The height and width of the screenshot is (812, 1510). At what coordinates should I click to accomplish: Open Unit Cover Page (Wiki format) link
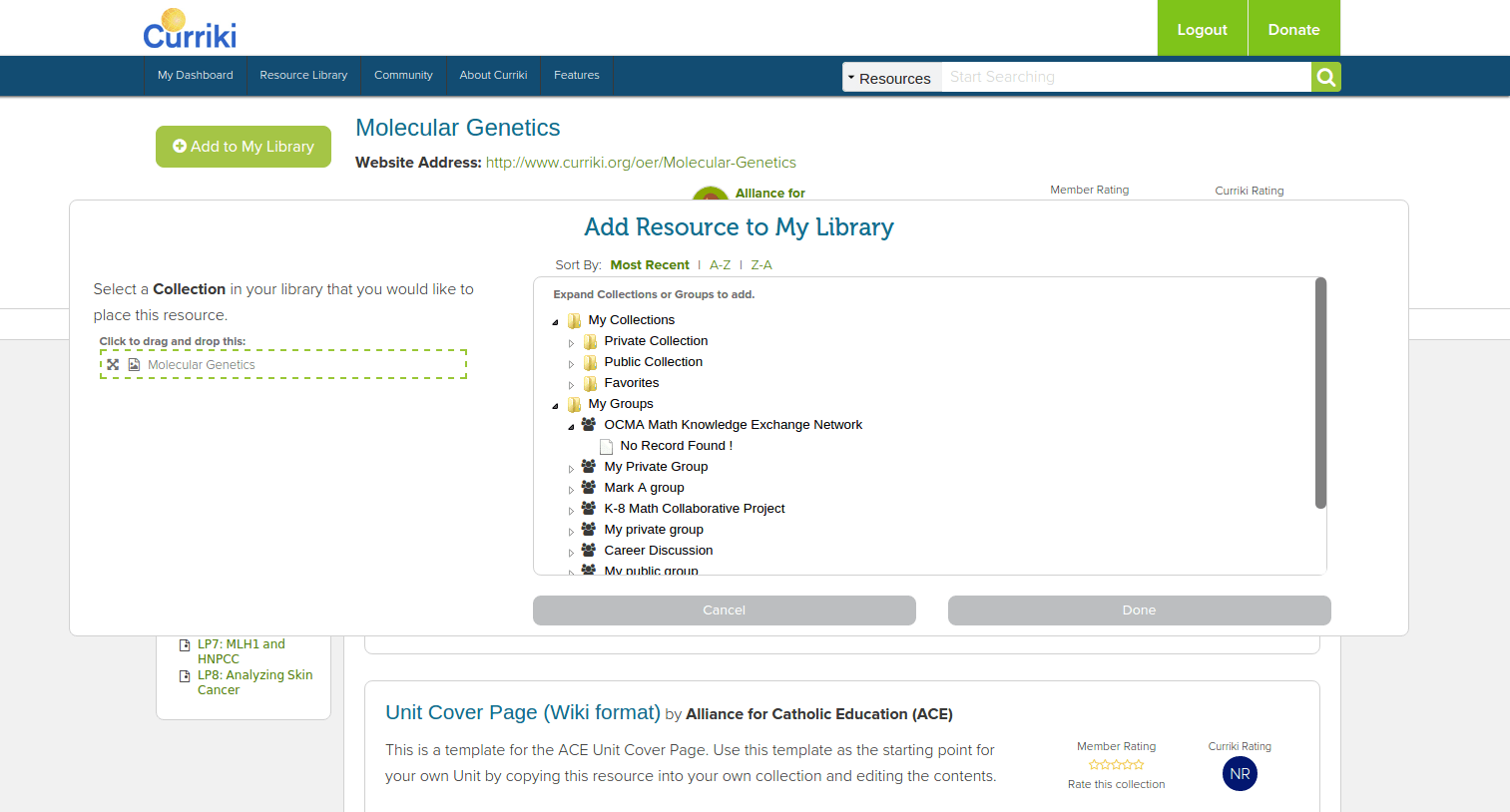coord(523,712)
